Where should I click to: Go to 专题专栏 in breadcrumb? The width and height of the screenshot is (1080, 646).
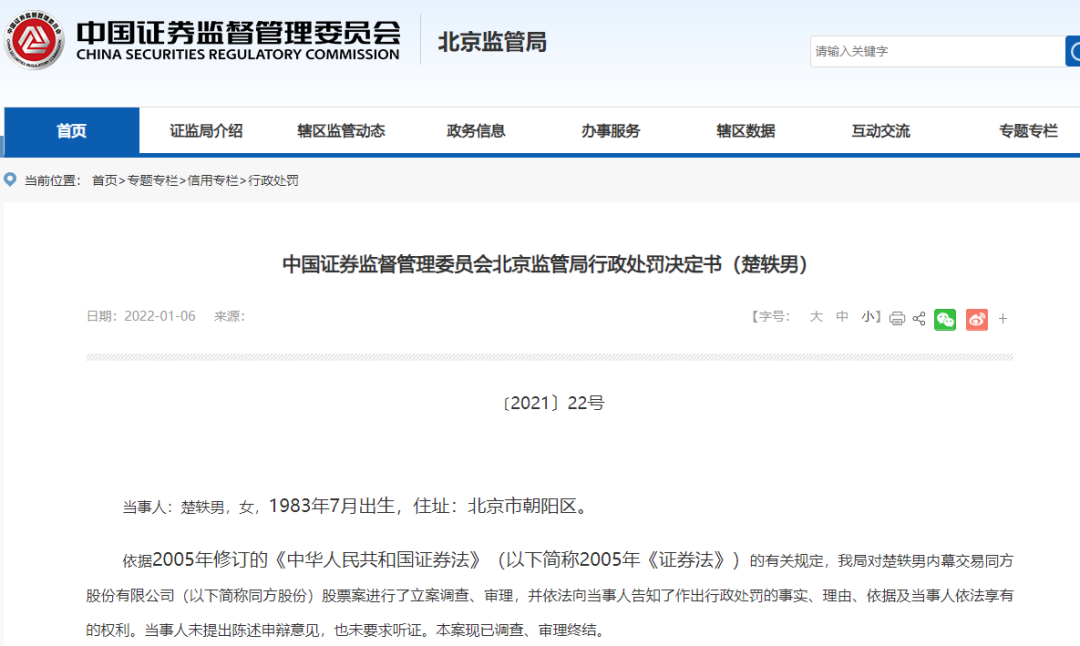coord(152,180)
